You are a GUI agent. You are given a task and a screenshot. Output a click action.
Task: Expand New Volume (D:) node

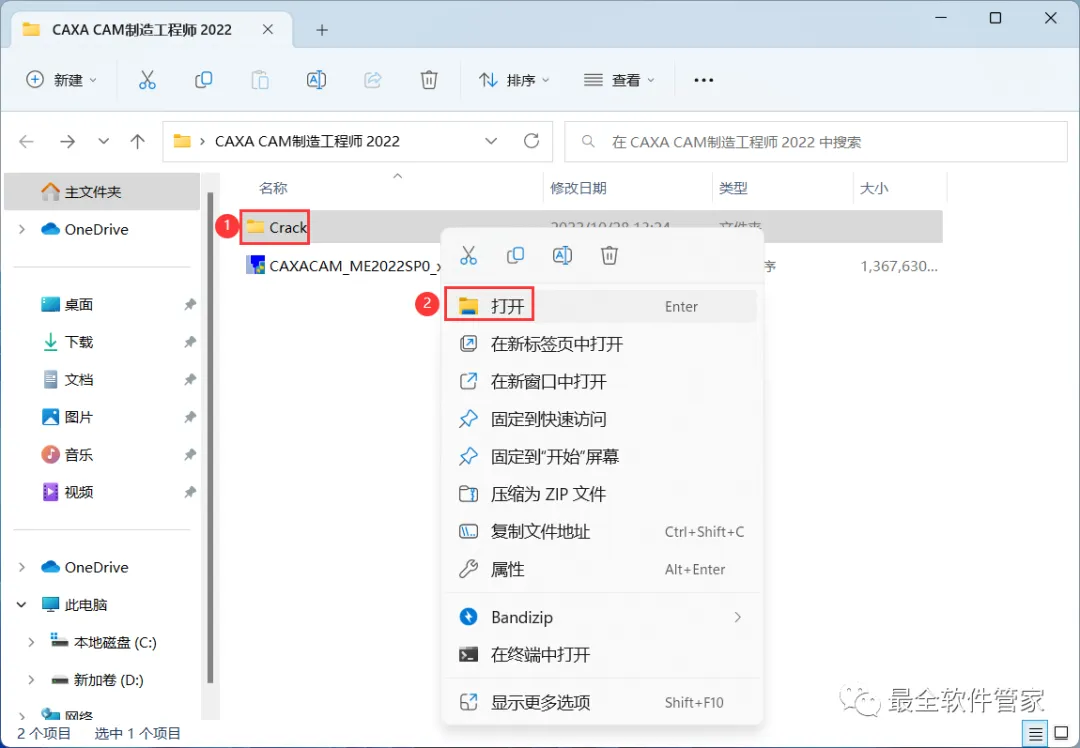point(31,680)
